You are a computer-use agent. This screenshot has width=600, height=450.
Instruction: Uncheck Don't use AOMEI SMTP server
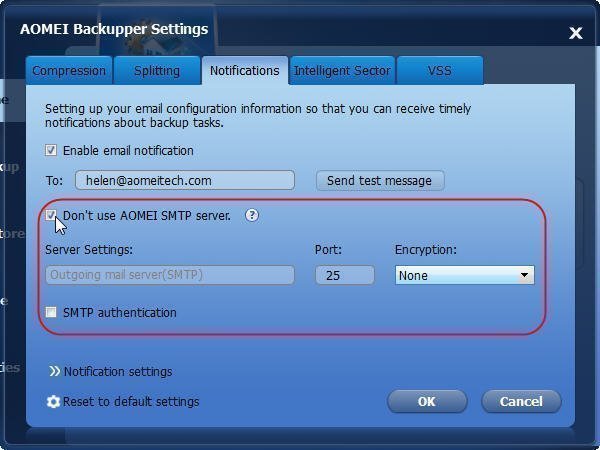coord(51,215)
